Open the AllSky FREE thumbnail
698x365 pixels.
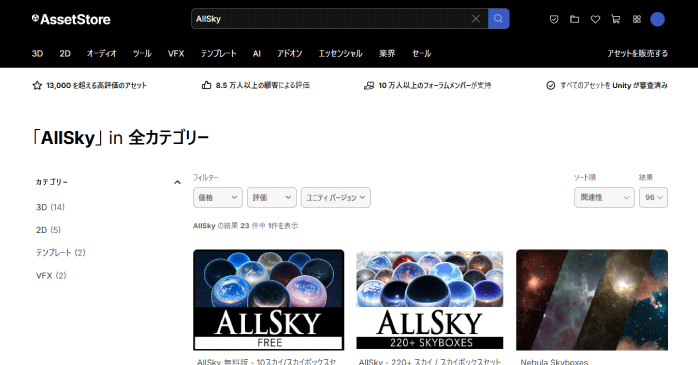point(268,300)
